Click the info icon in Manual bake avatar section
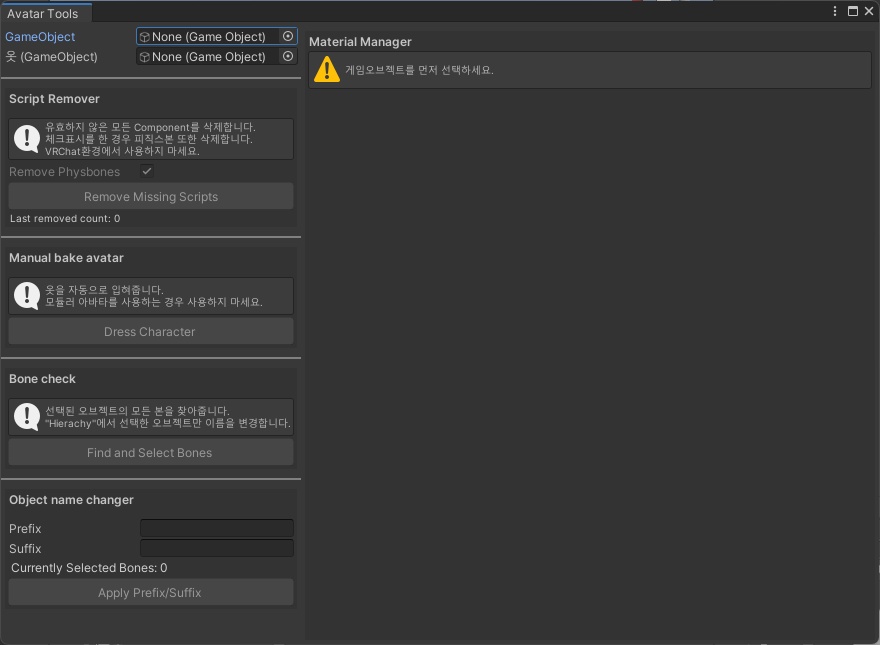The width and height of the screenshot is (880, 645). pyautogui.click(x=27, y=295)
